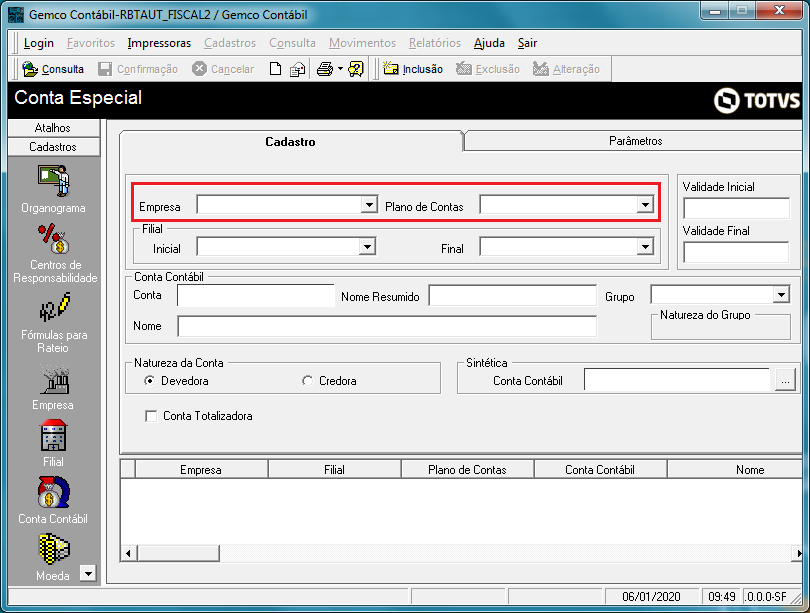This screenshot has width=810, height=613.
Task: Expand the Plano de Contas dropdown
Action: click(x=645, y=205)
